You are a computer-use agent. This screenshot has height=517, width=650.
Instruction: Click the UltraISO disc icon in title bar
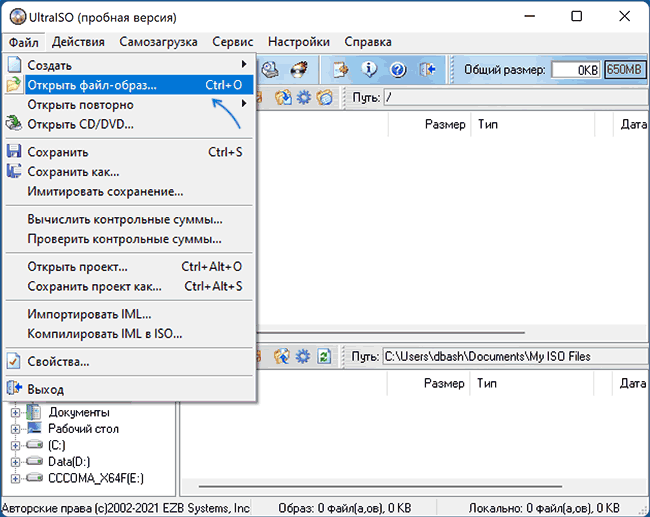[x=18, y=17]
